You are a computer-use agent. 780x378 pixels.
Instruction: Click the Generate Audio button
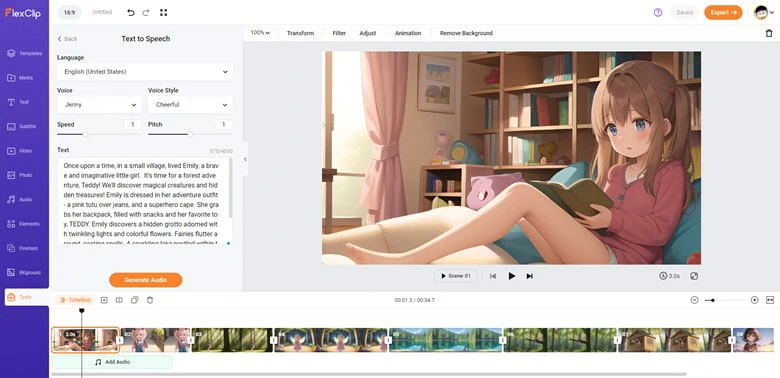tap(146, 280)
